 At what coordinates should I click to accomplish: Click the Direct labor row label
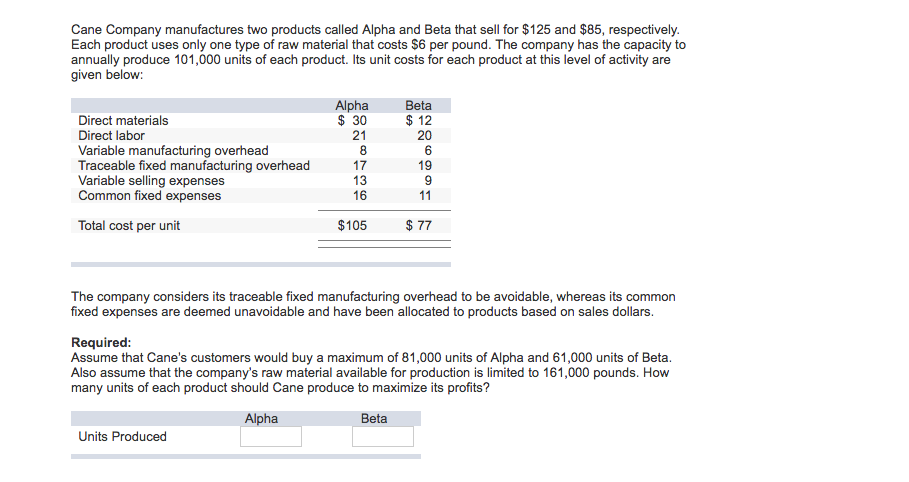click(x=111, y=136)
